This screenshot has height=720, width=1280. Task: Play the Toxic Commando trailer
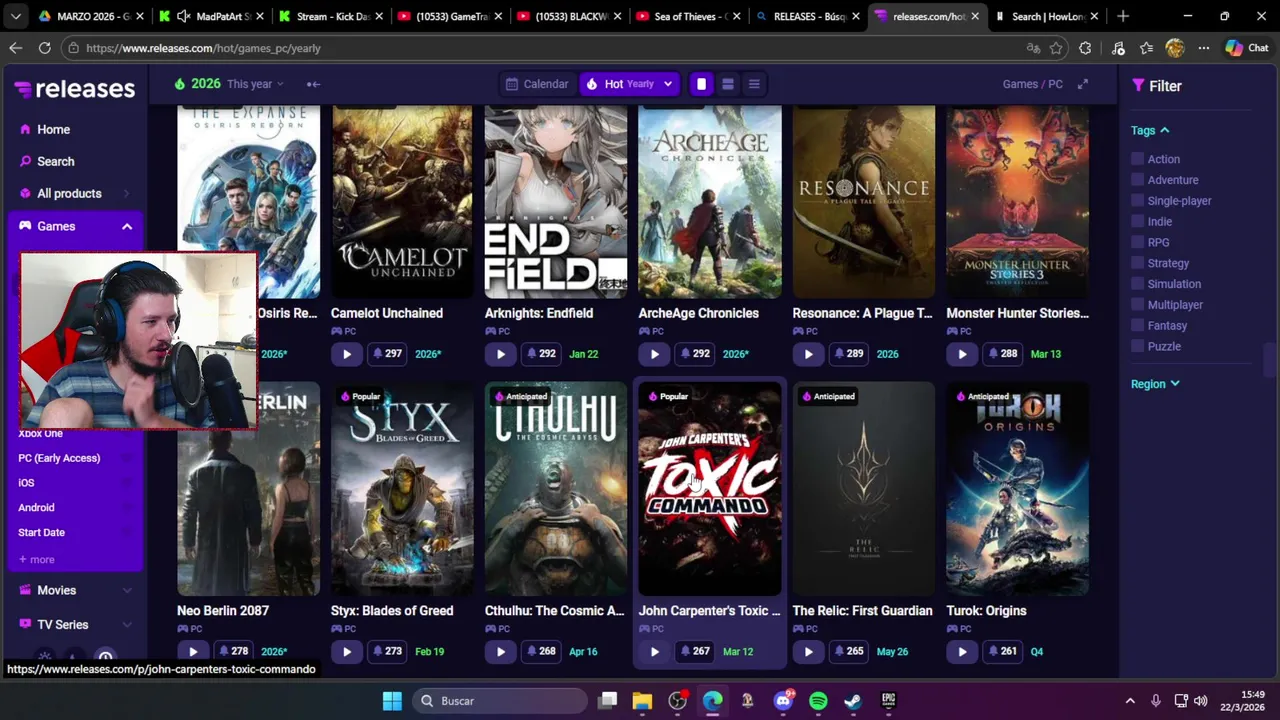pos(654,652)
